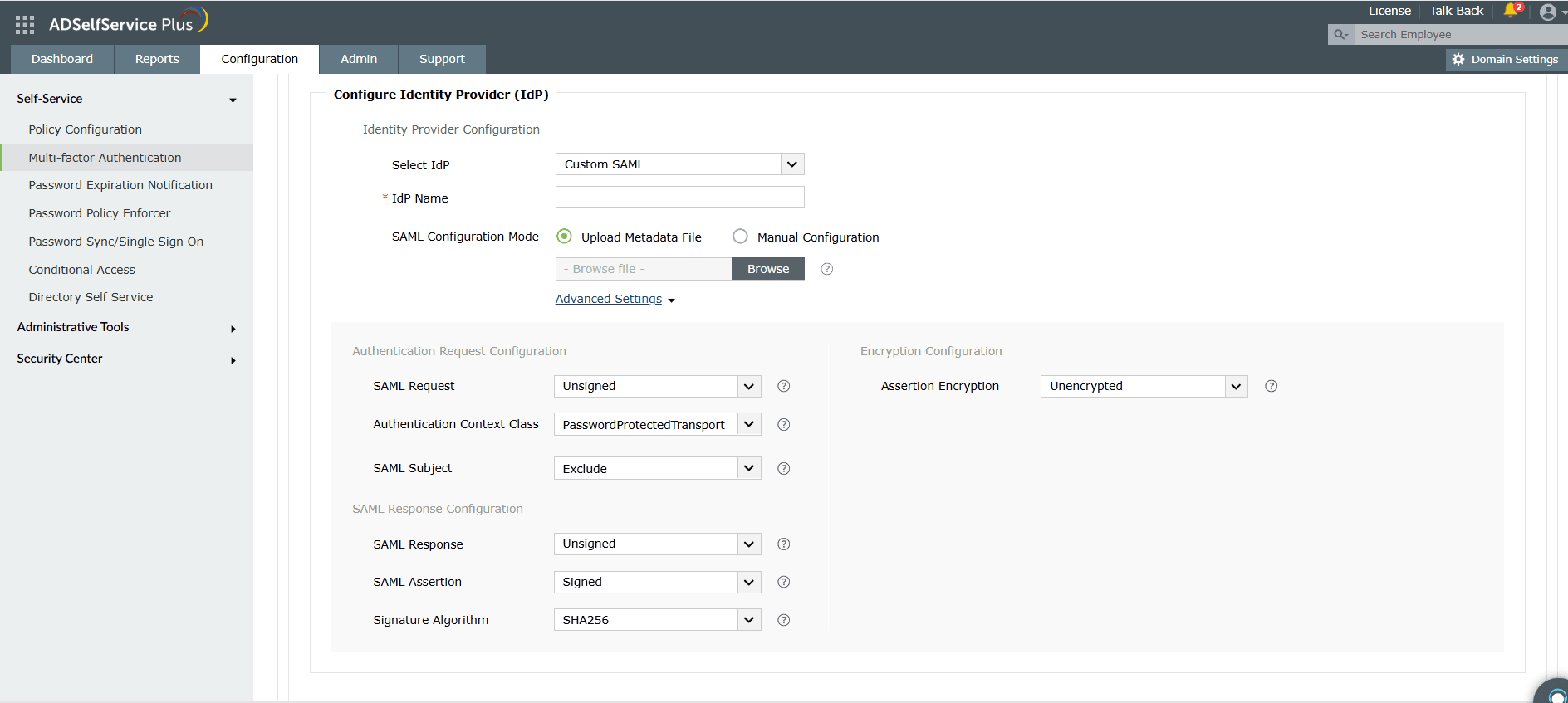Open the apps grid menu icon
Viewport: 1568px width, 703px height.
tap(25, 25)
